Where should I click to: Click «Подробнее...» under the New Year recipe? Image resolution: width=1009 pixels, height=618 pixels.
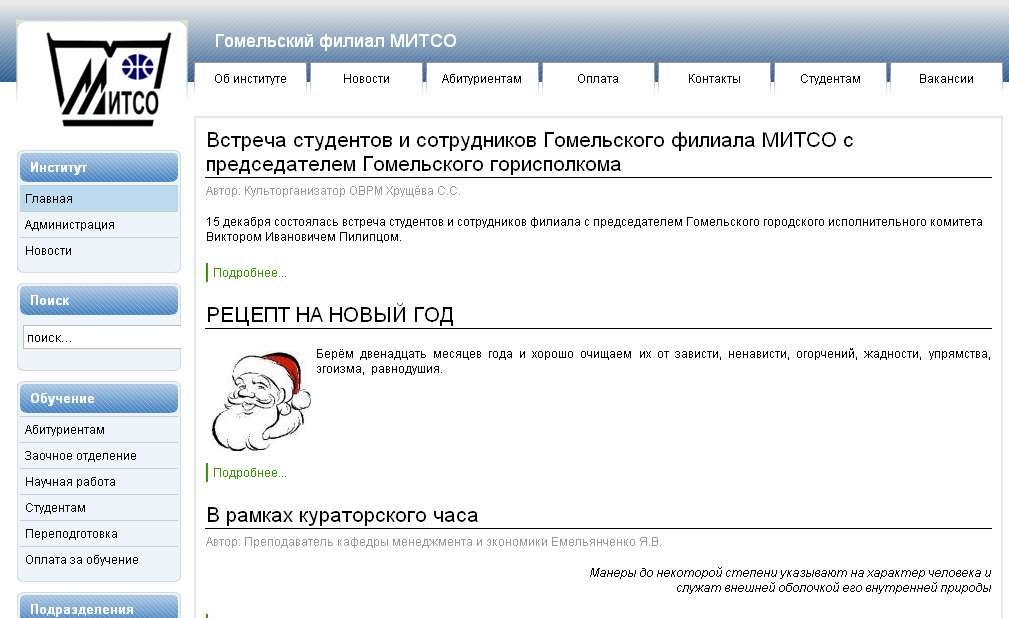[250, 473]
